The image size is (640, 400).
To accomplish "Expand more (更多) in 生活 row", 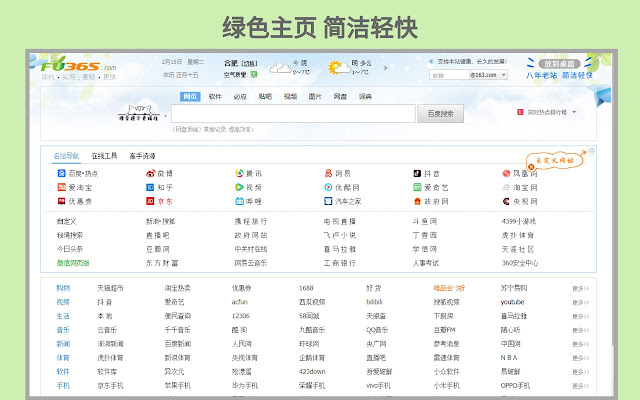I will pyautogui.click(x=580, y=316).
